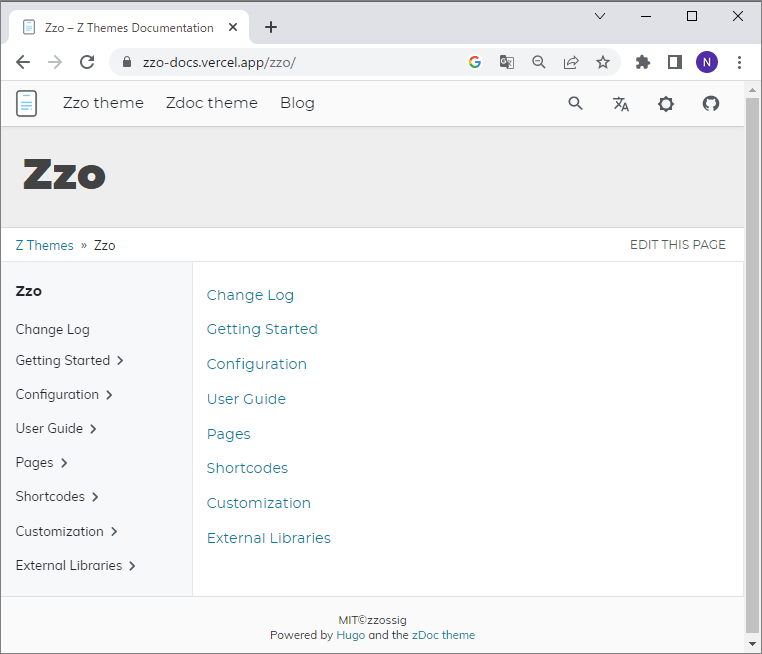
Task: Expand the Configuration sidebar section
Action: point(109,395)
